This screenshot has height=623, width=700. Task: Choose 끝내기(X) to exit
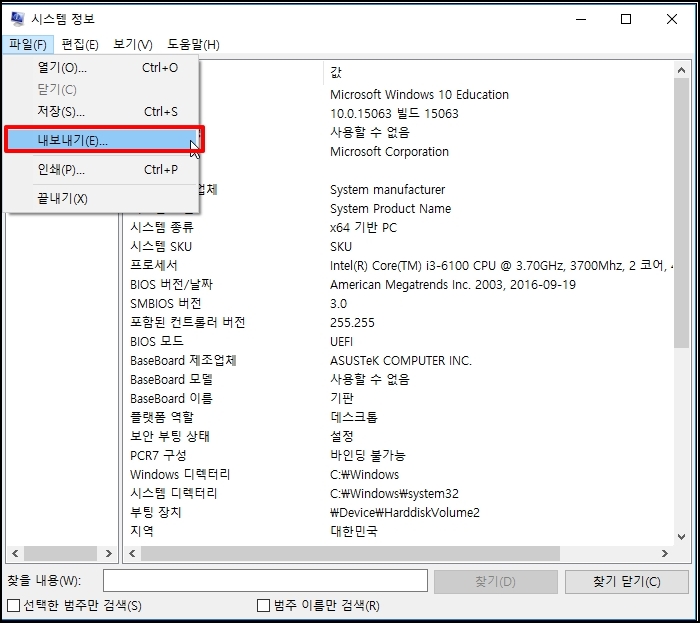pyautogui.click(x=102, y=199)
